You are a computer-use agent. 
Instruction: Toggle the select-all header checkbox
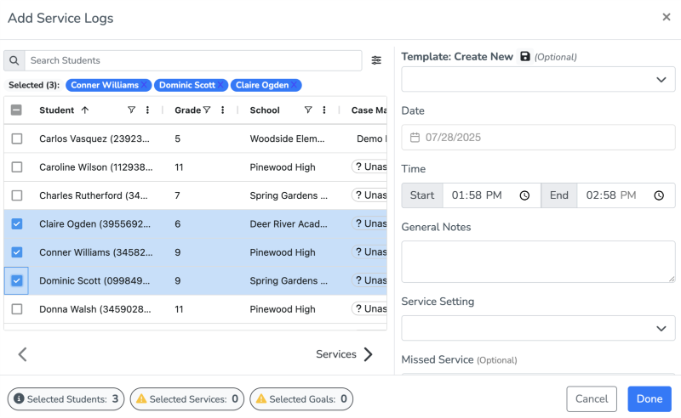(17, 110)
